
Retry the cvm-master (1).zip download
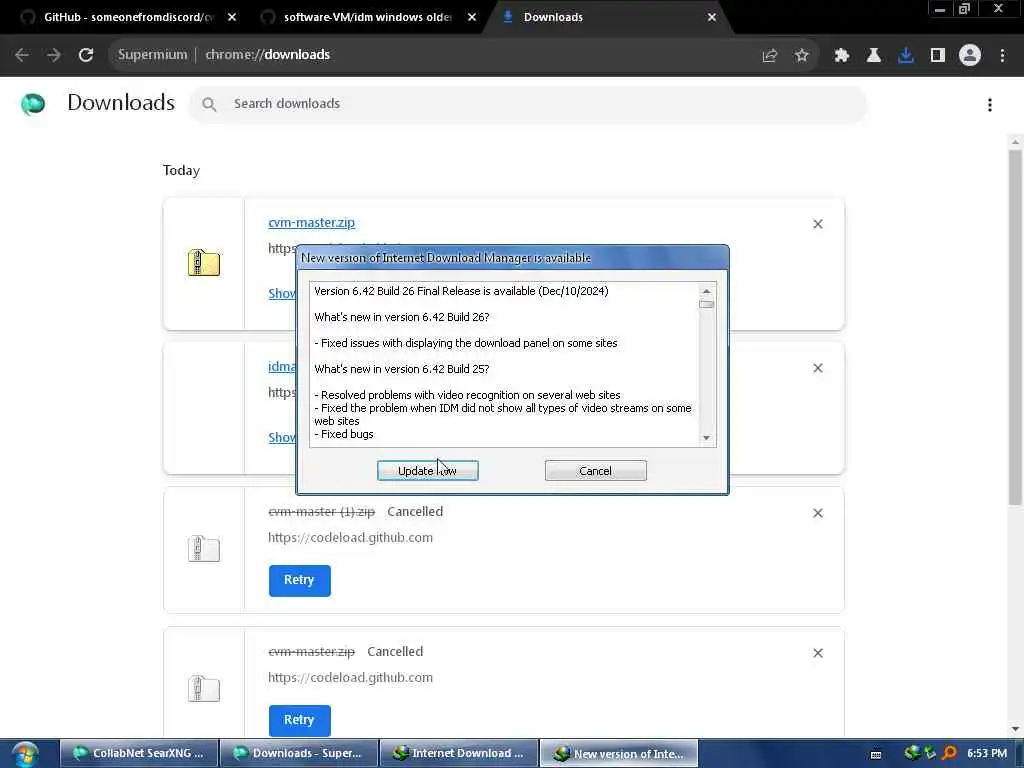pos(299,580)
